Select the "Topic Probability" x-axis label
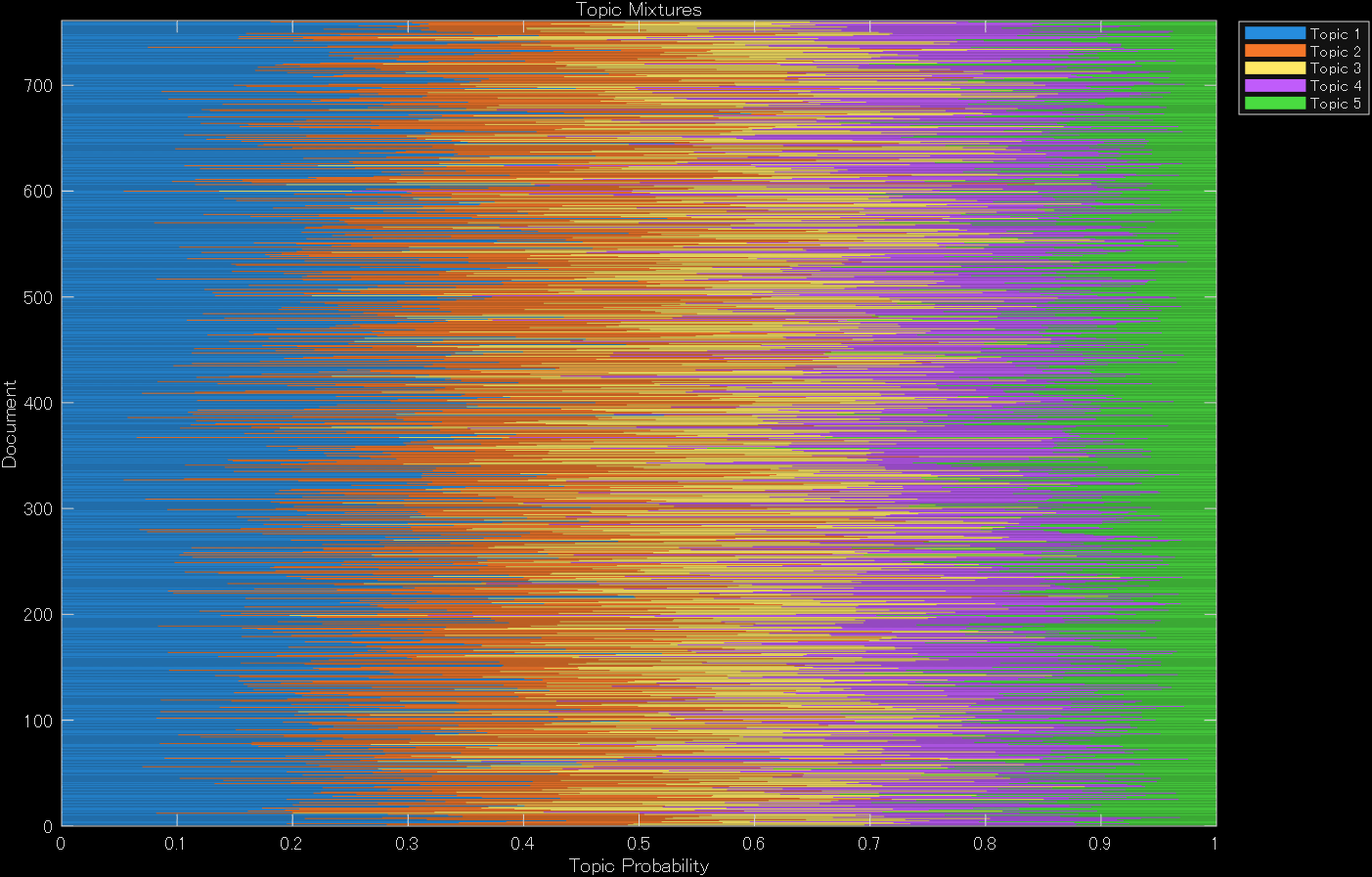1372x877 pixels. (639, 866)
